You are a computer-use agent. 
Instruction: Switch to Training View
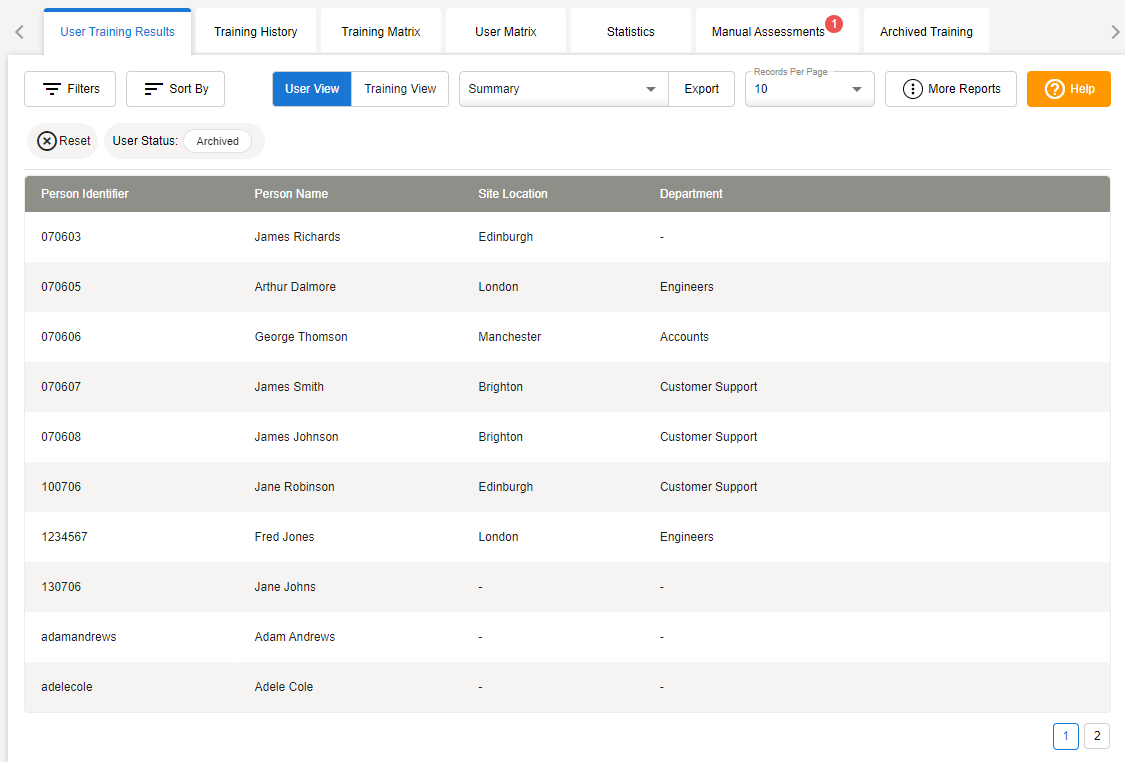[x=400, y=89]
